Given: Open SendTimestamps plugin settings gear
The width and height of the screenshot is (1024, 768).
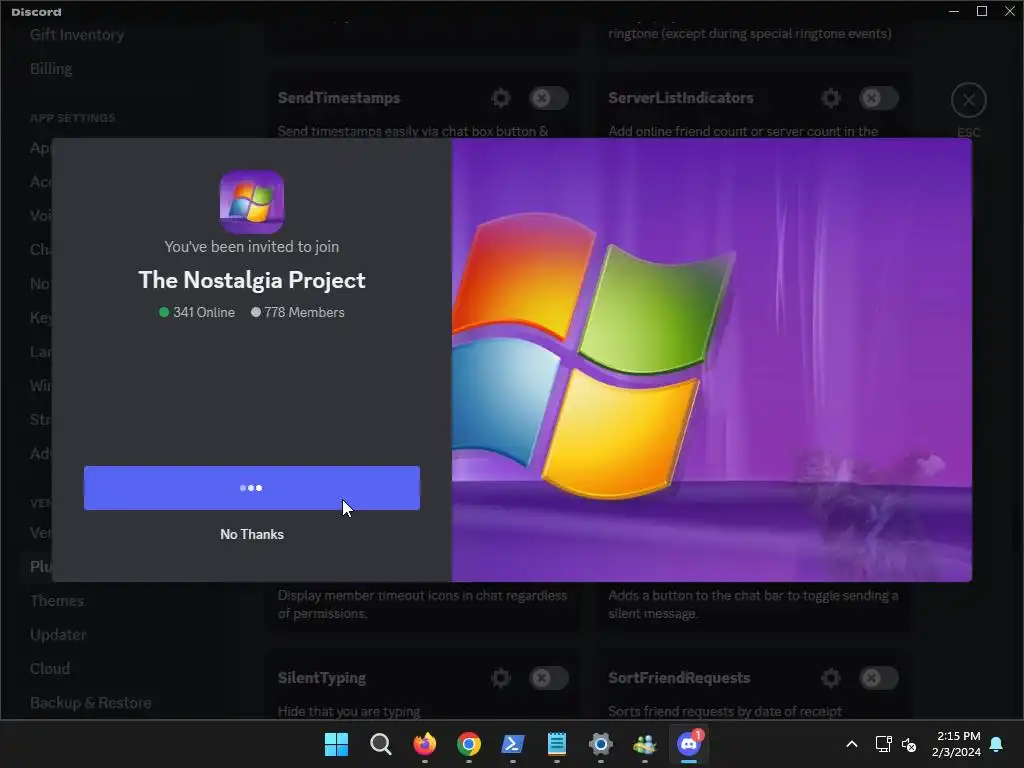Looking at the screenshot, I should click(501, 98).
